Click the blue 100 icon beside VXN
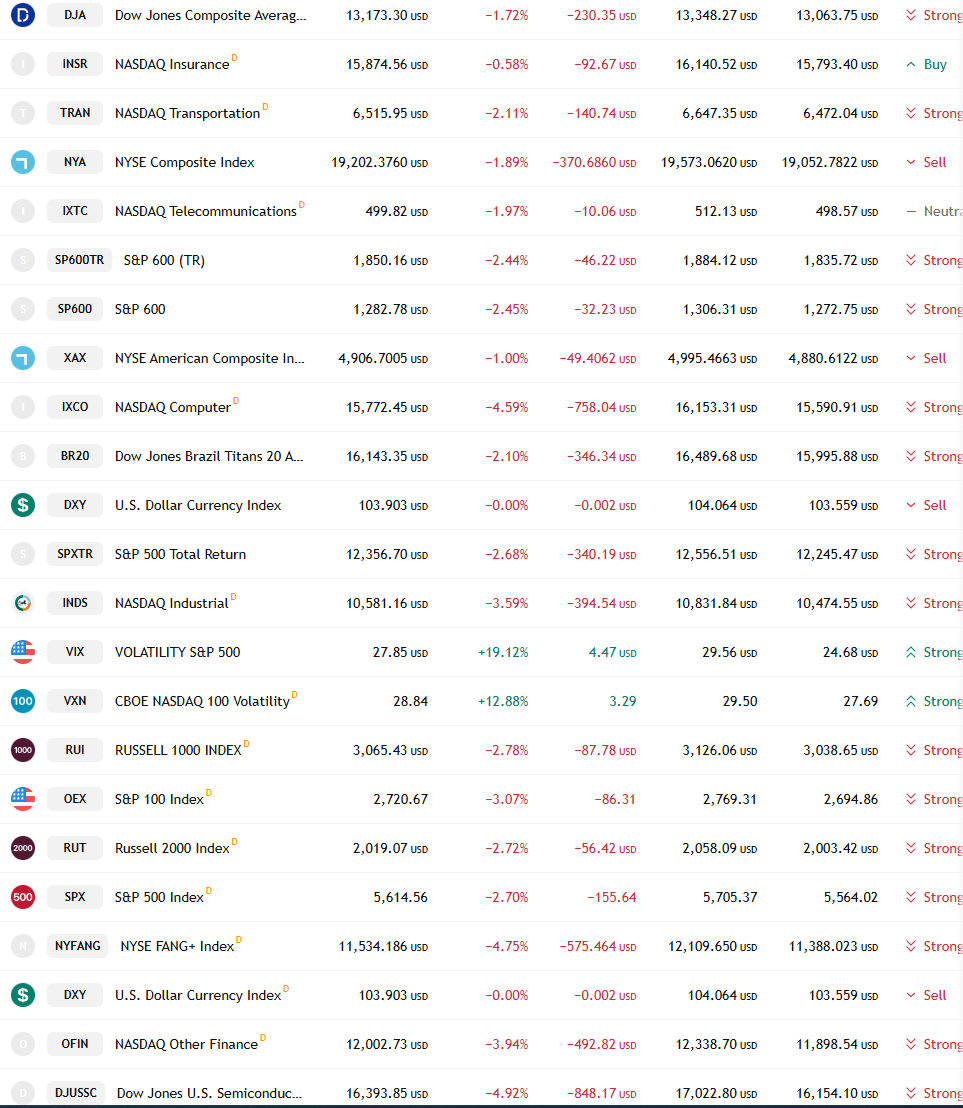 [x=23, y=701]
